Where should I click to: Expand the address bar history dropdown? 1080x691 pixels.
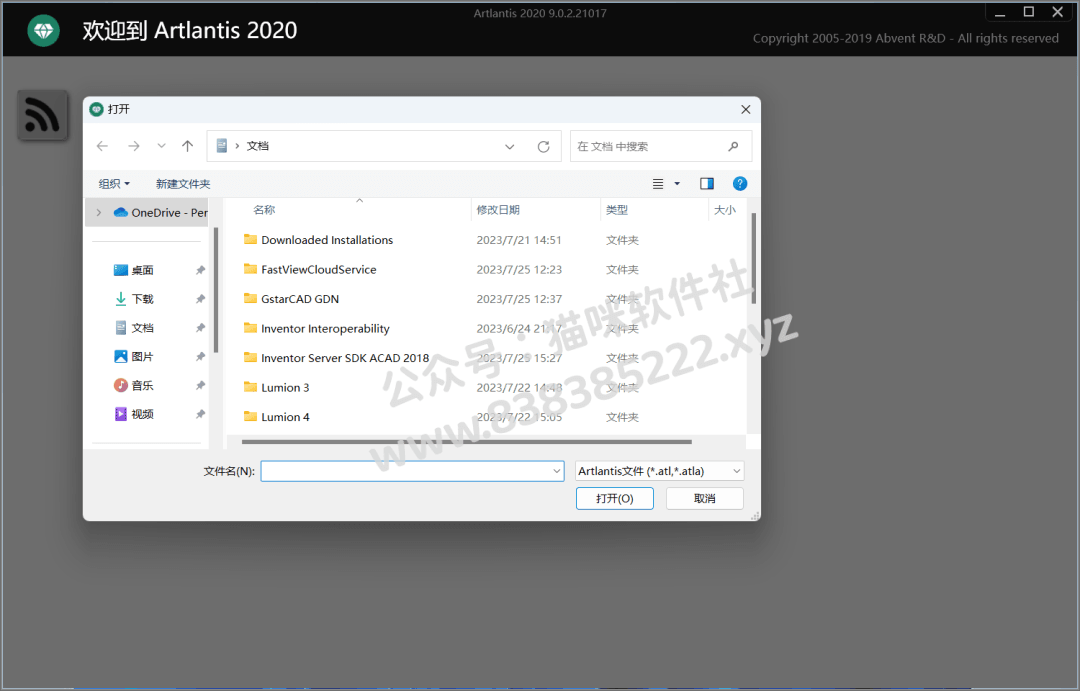510,146
